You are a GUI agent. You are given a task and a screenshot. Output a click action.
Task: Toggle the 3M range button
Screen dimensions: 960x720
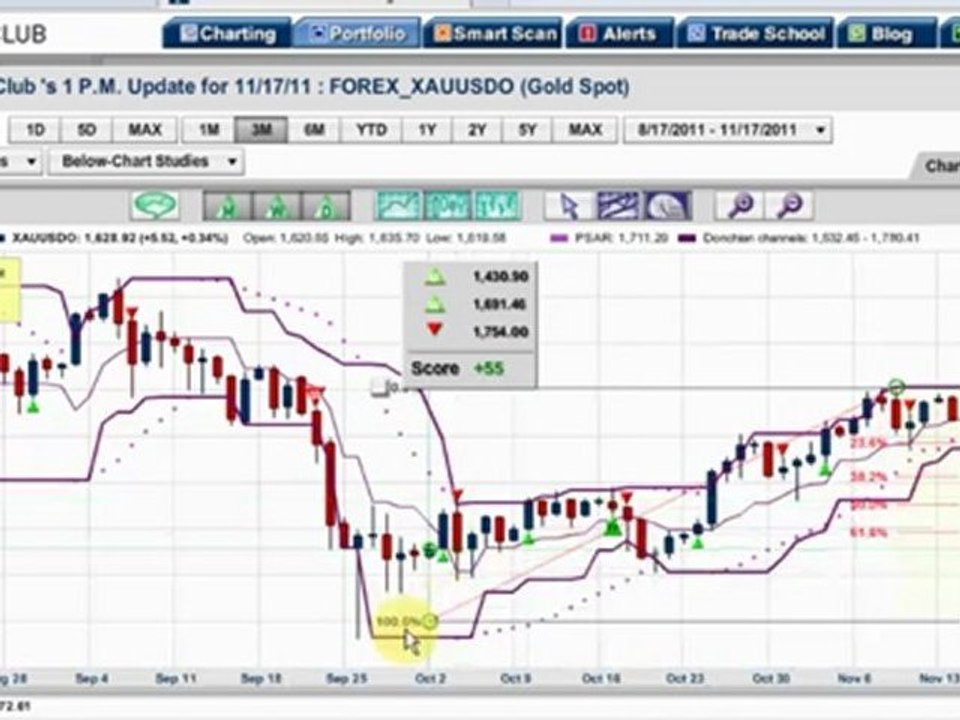point(261,130)
